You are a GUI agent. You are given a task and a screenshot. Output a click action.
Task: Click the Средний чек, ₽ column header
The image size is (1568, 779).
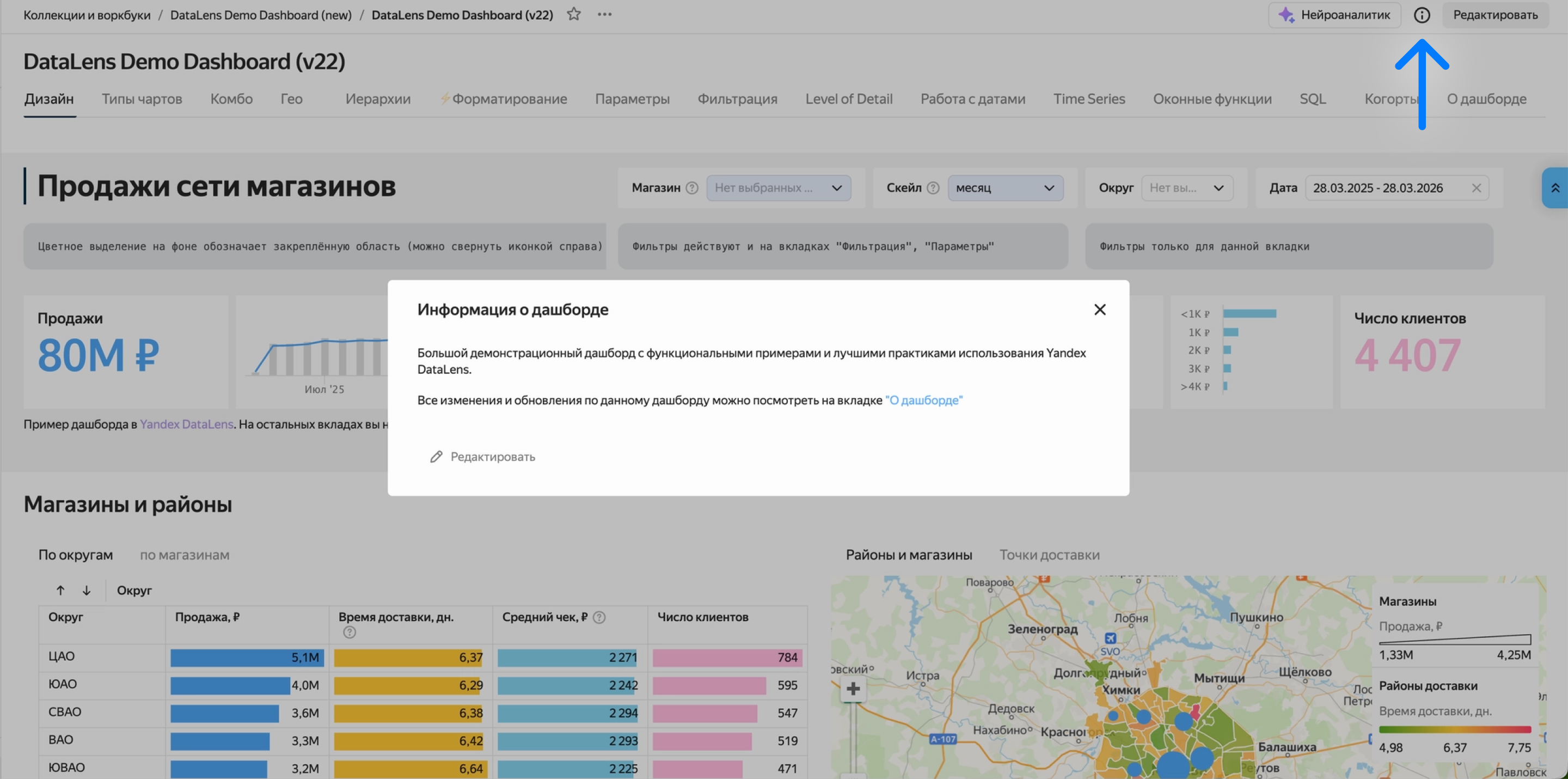(x=544, y=617)
